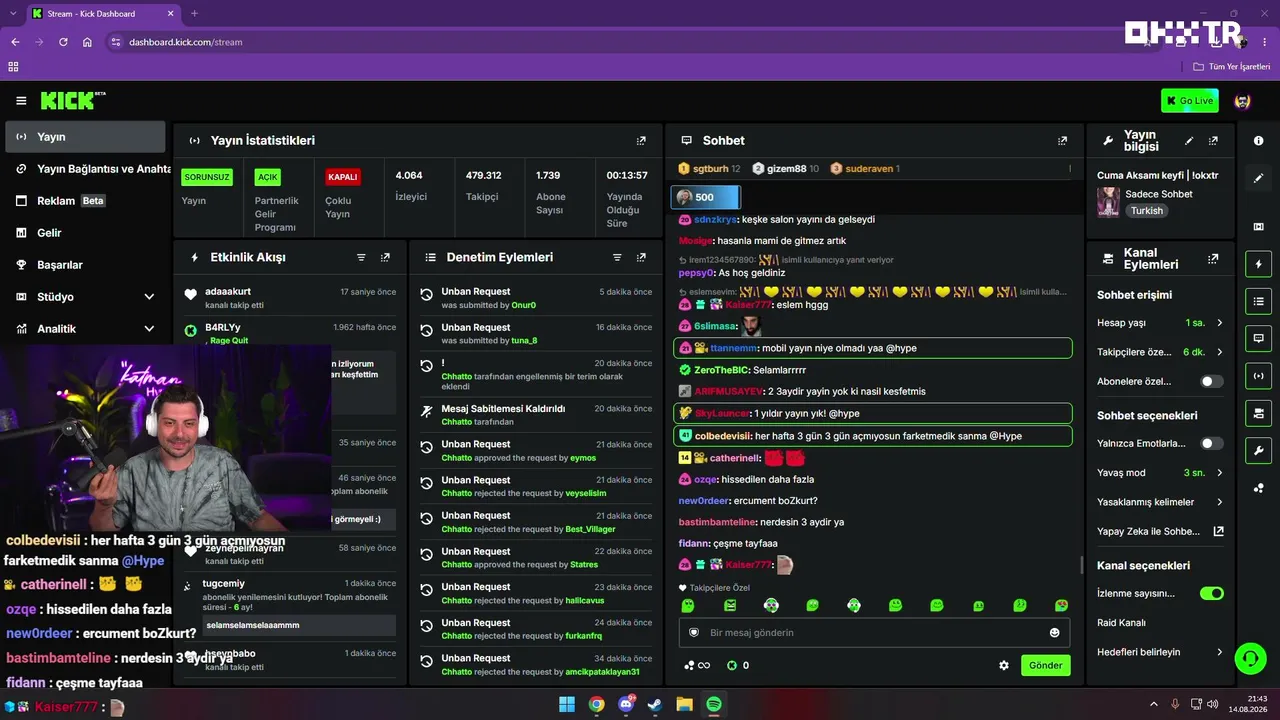Go to Gelir in the sidebar
This screenshot has width=1280, height=720.
[x=84, y=233]
